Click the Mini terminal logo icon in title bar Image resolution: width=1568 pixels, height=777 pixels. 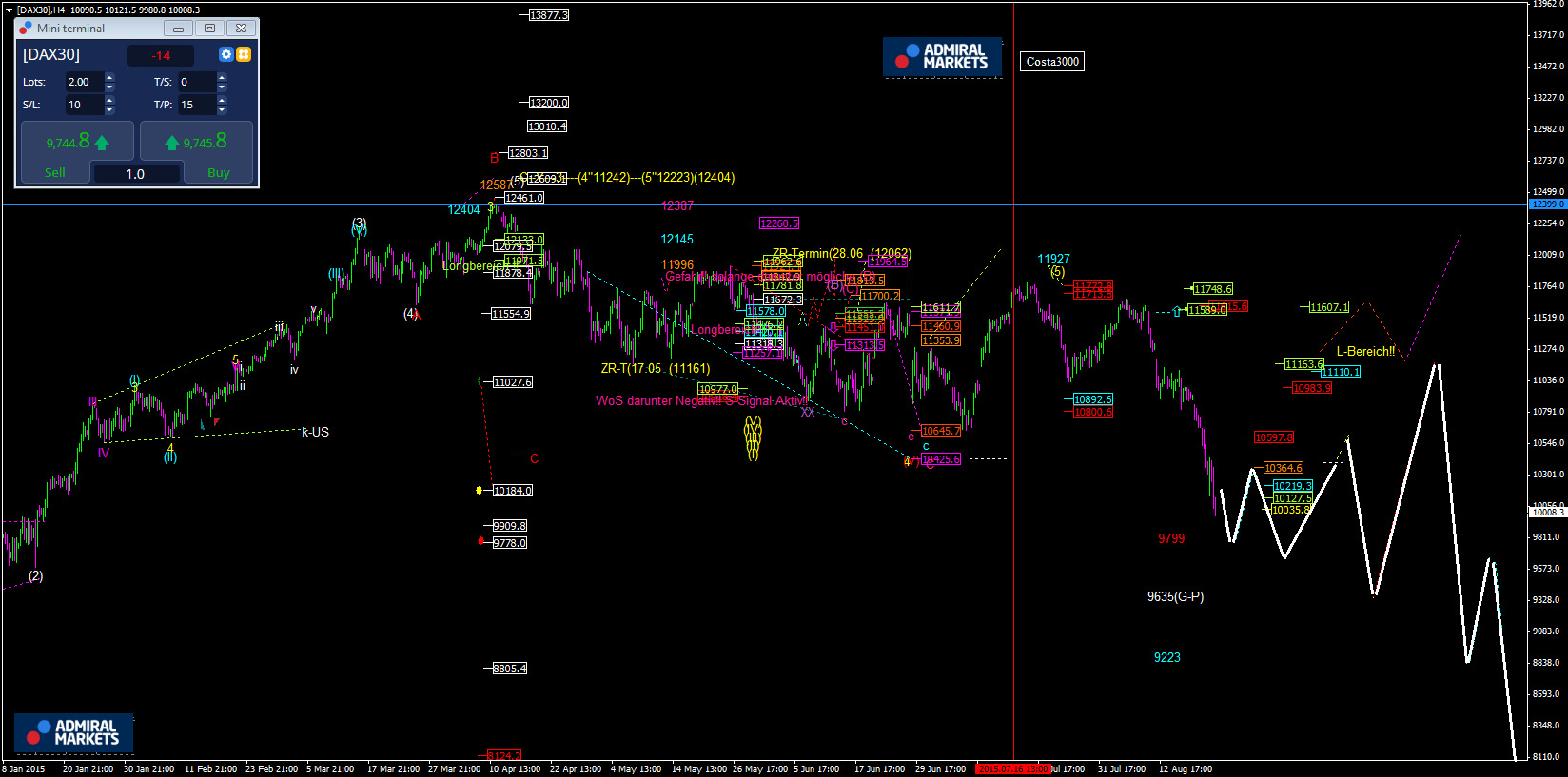pyautogui.click(x=26, y=29)
